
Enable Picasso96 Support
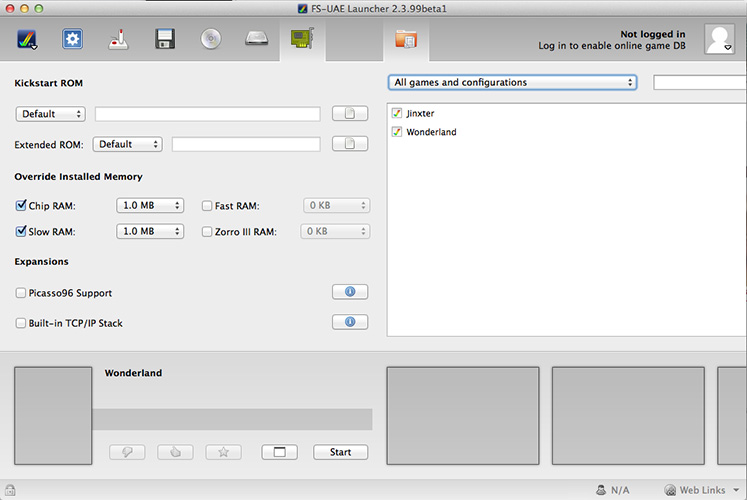(22, 293)
